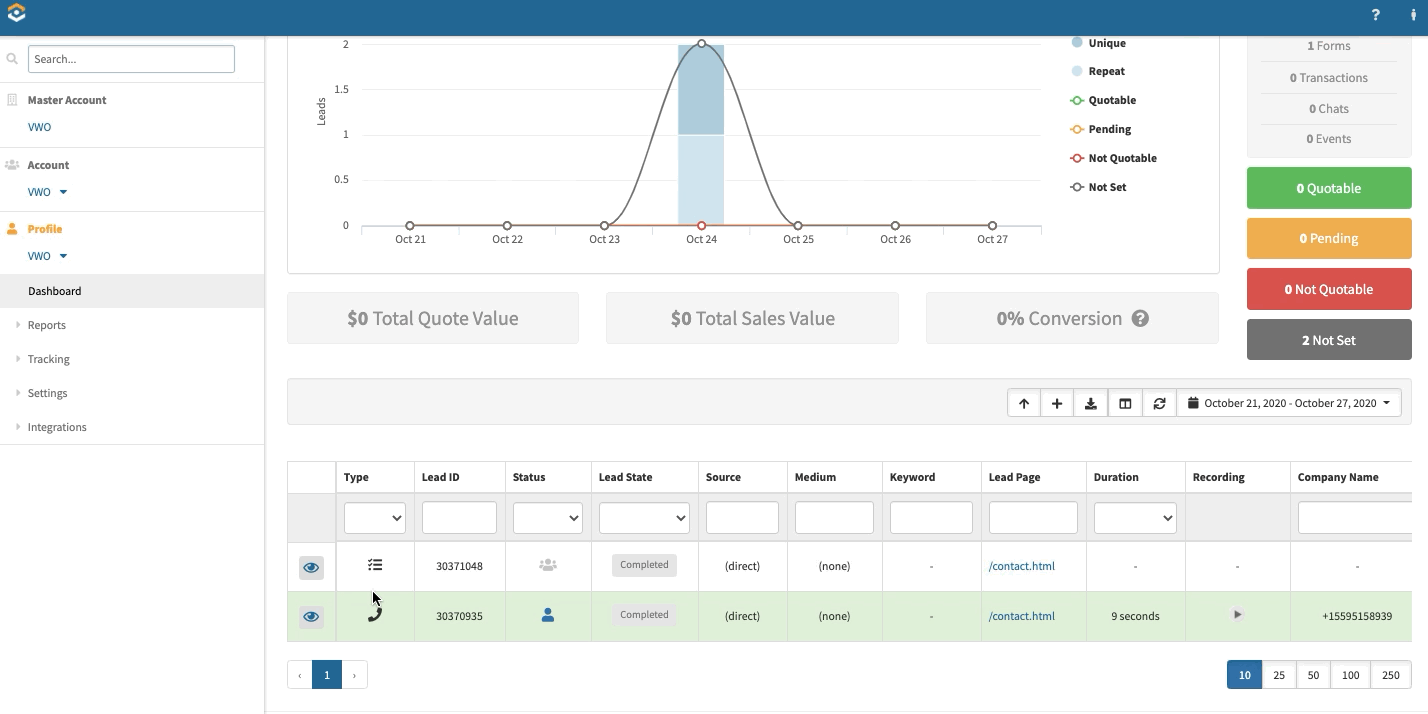The image size is (1428, 714).
Task: Click the Profile person icon
Action: point(12,229)
